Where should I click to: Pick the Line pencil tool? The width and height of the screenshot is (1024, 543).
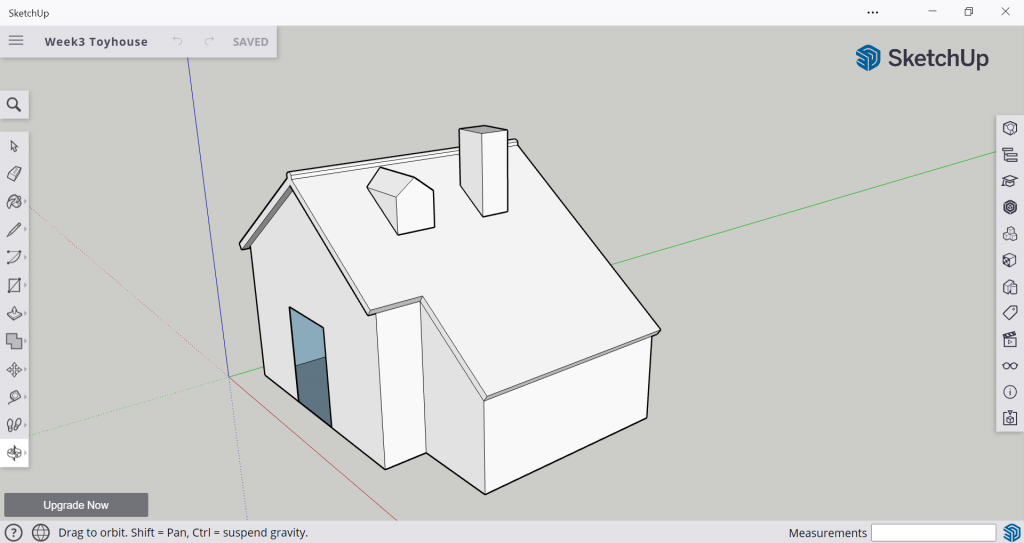(x=14, y=229)
